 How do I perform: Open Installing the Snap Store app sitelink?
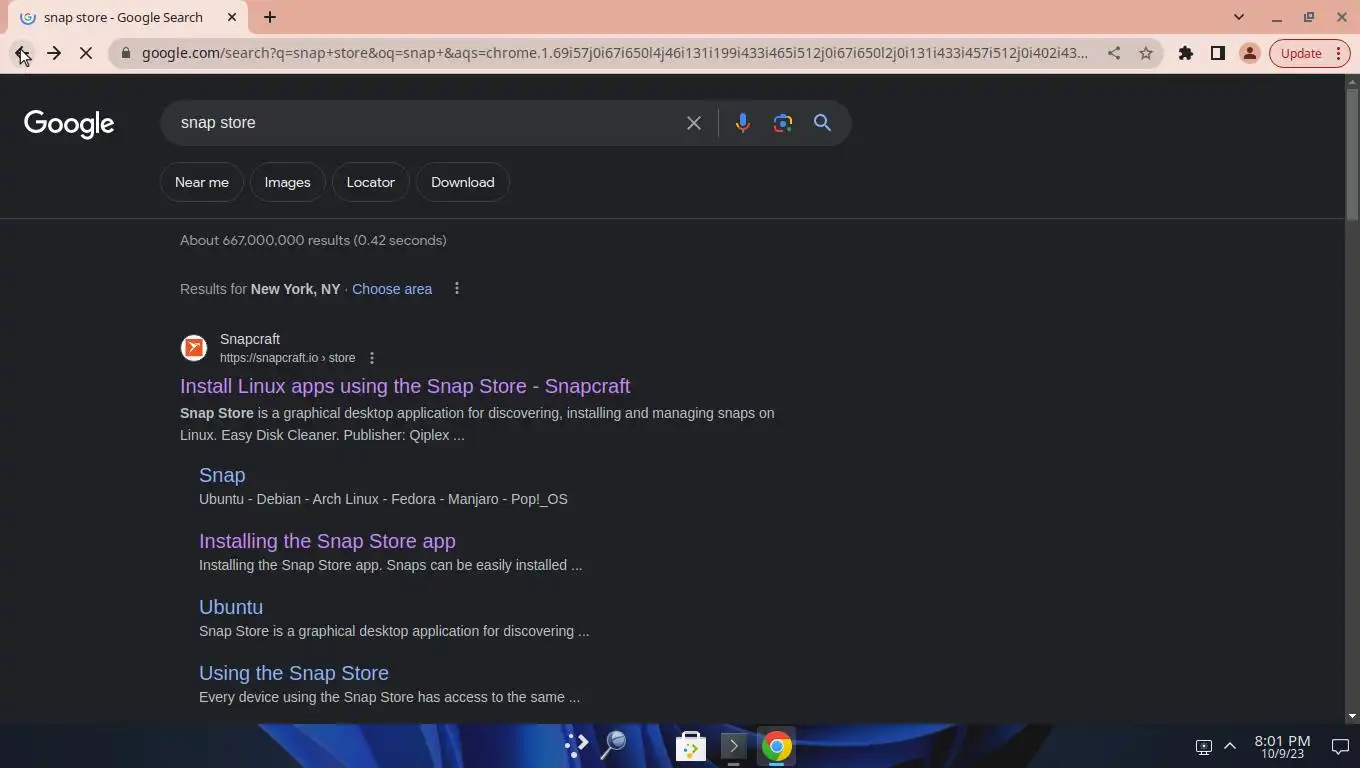click(327, 541)
